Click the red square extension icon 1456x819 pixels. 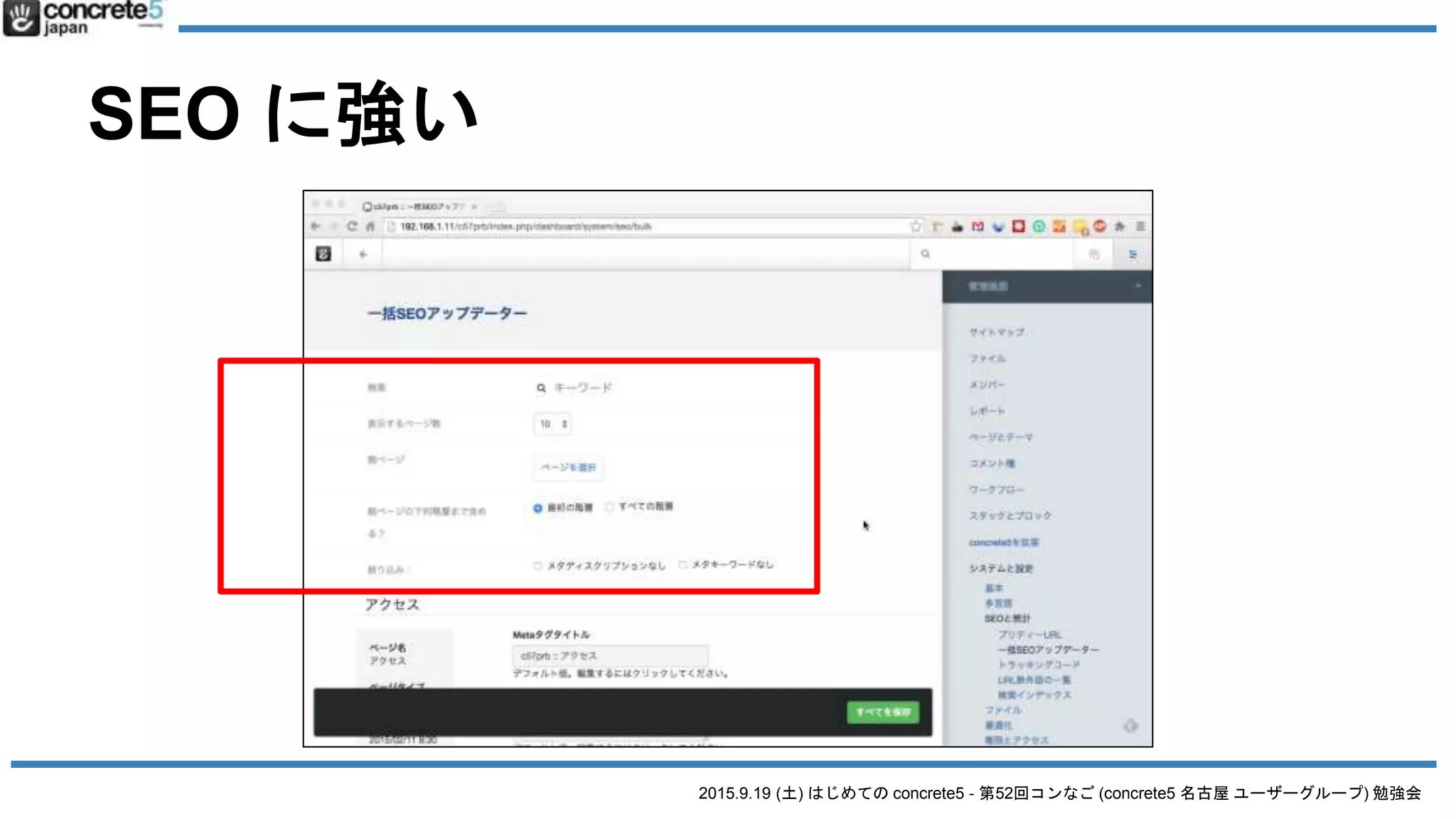coord(1018,226)
